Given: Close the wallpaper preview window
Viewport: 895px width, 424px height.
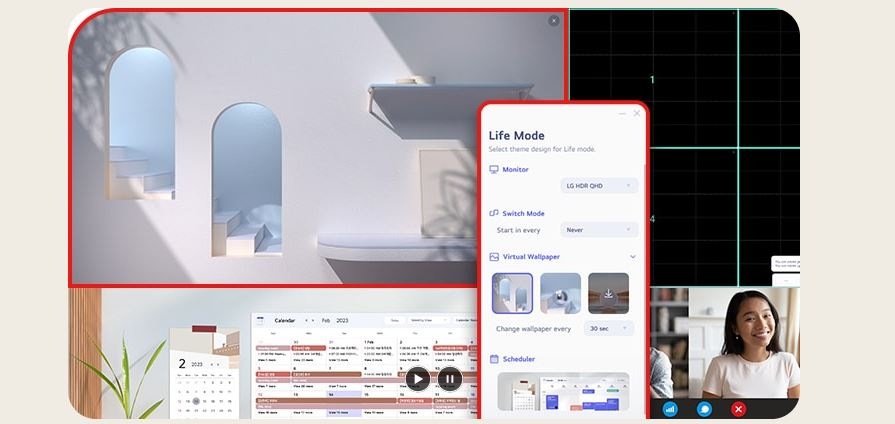Looking at the screenshot, I should click(554, 21).
